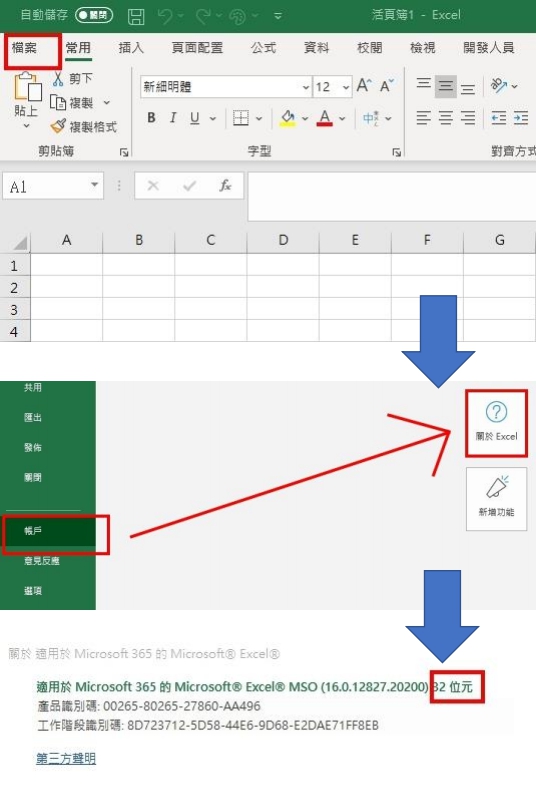Expand the Fill Color palette arrow
This screenshot has width=536, height=792.
305,119
